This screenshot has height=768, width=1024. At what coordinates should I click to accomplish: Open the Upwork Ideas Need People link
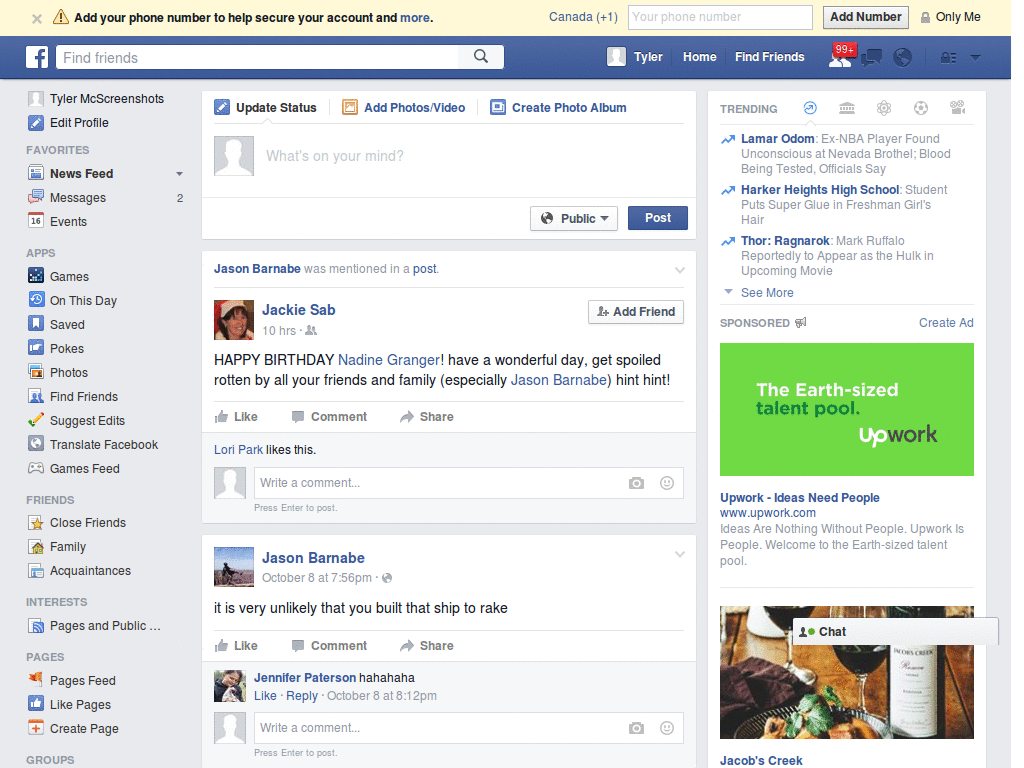[799, 497]
